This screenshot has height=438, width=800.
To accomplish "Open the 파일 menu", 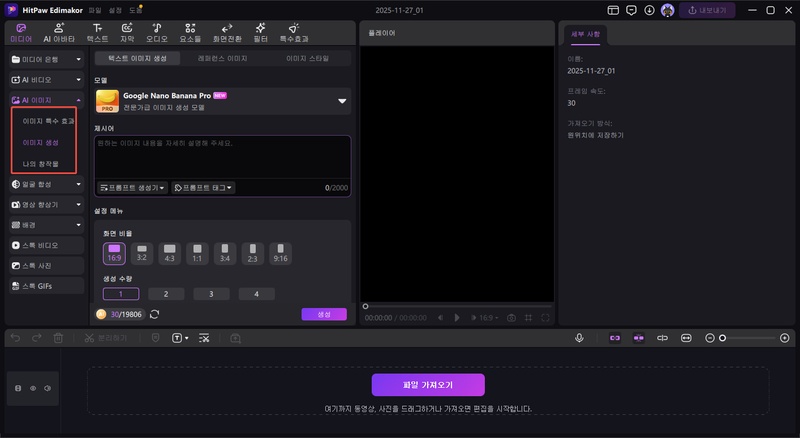I will [95, 10].
